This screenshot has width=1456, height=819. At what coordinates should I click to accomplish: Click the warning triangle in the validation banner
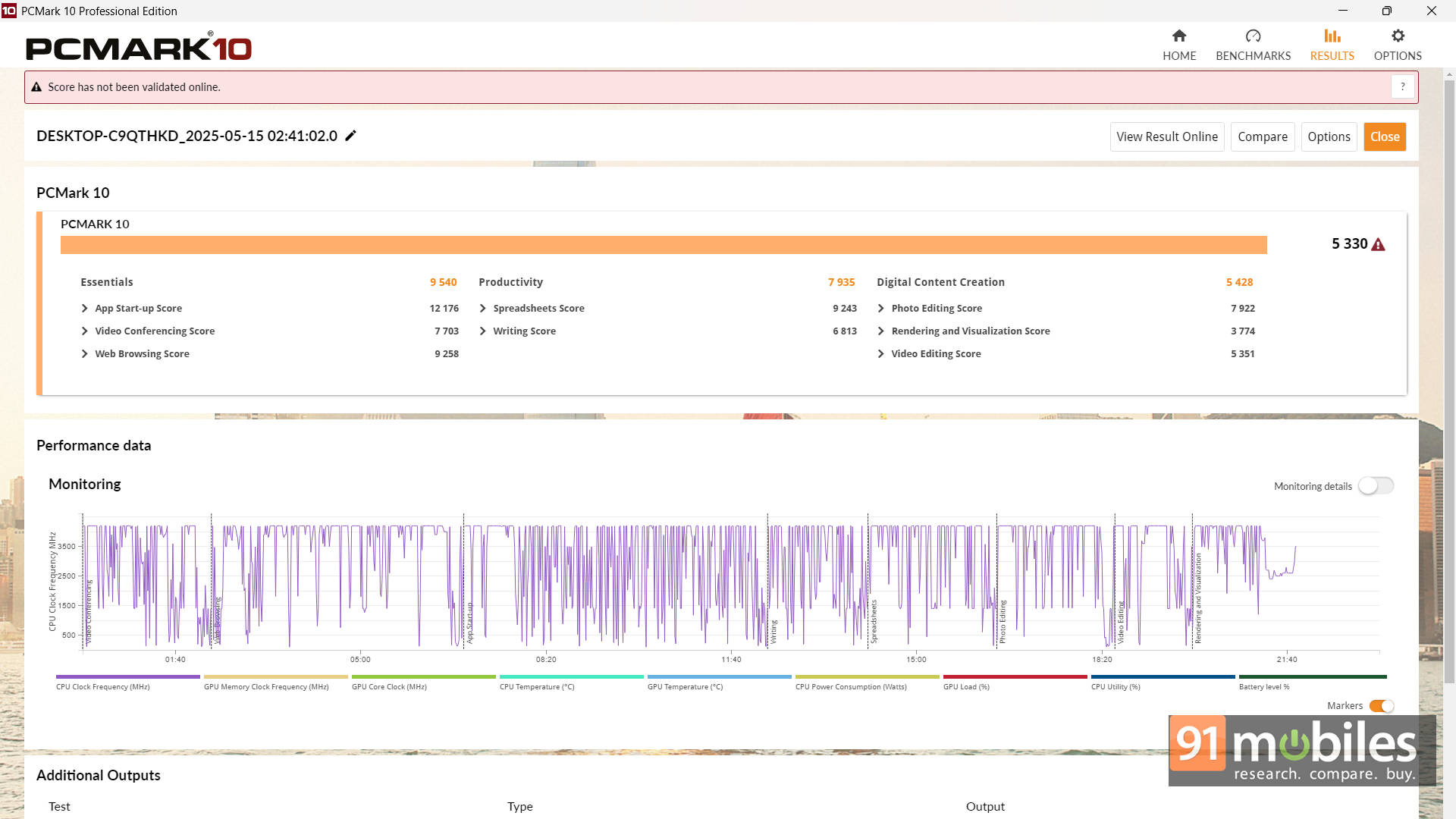click(x=36, y=87)
